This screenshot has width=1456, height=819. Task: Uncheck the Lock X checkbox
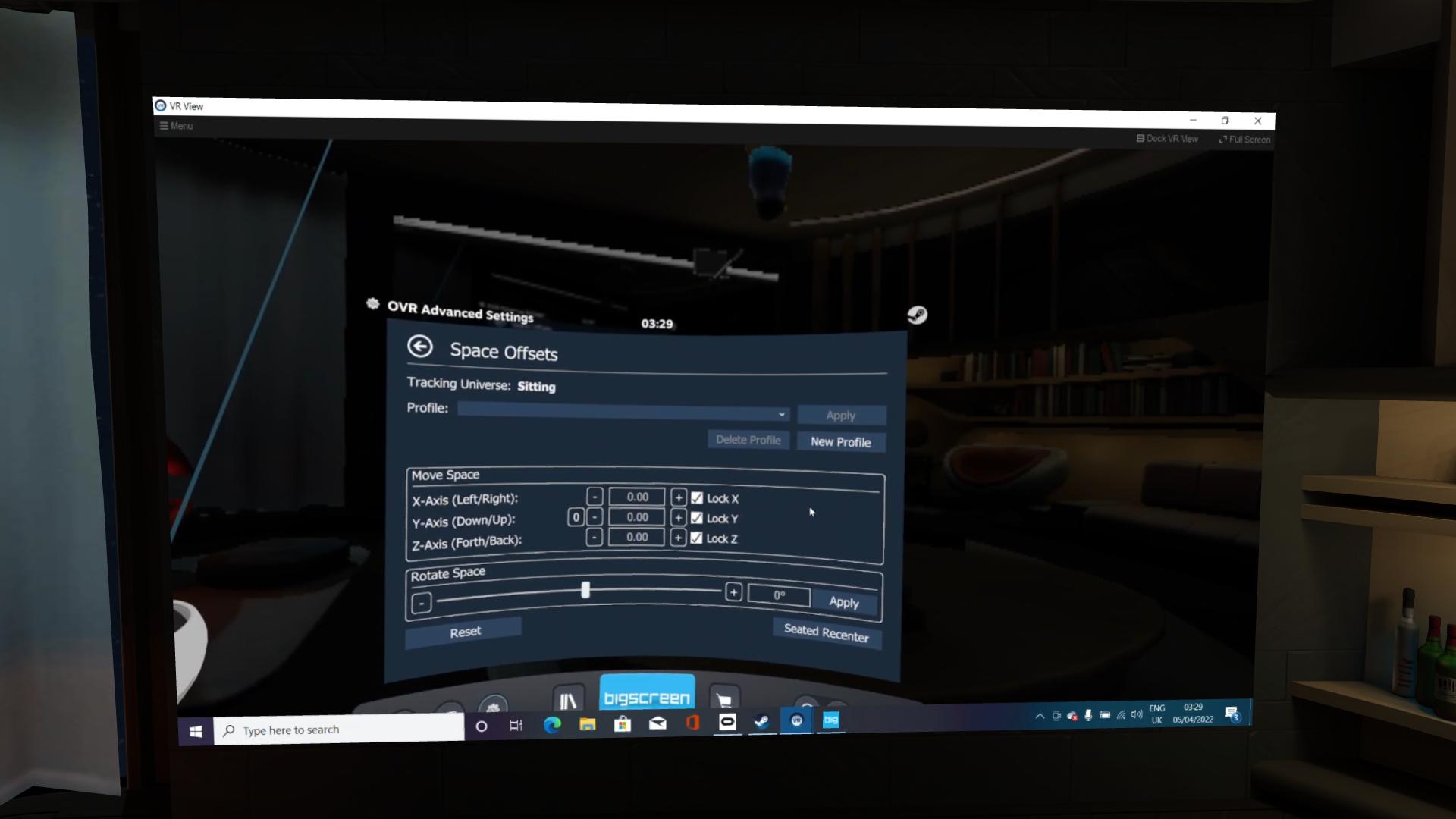697,498
